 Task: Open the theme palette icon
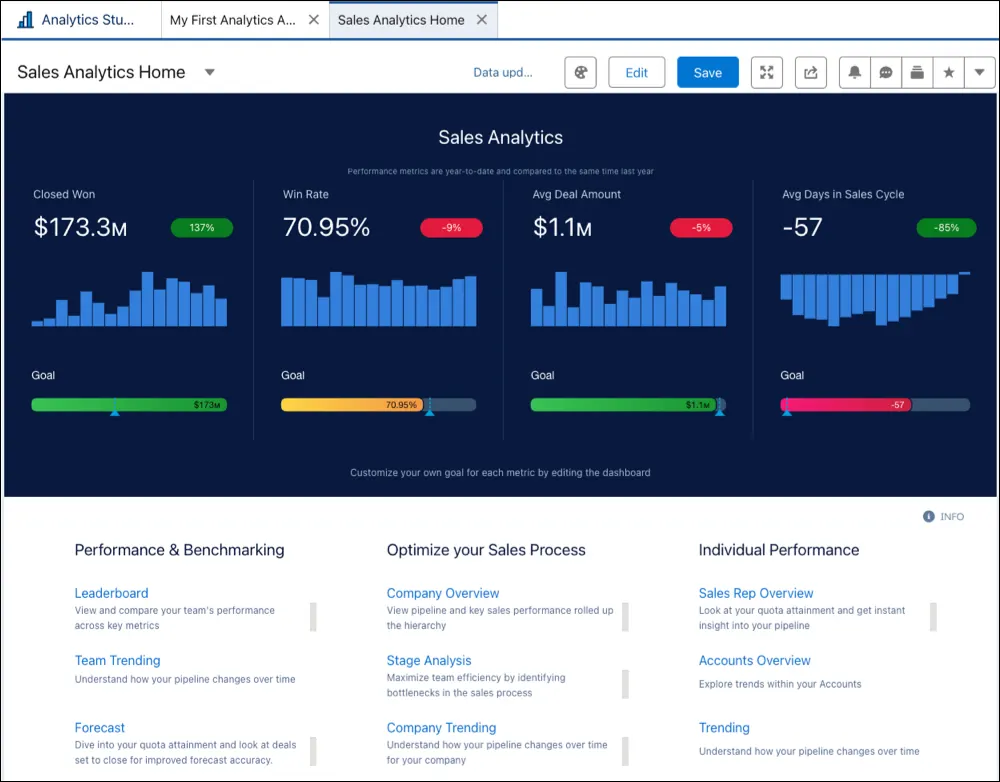[580, 72]
